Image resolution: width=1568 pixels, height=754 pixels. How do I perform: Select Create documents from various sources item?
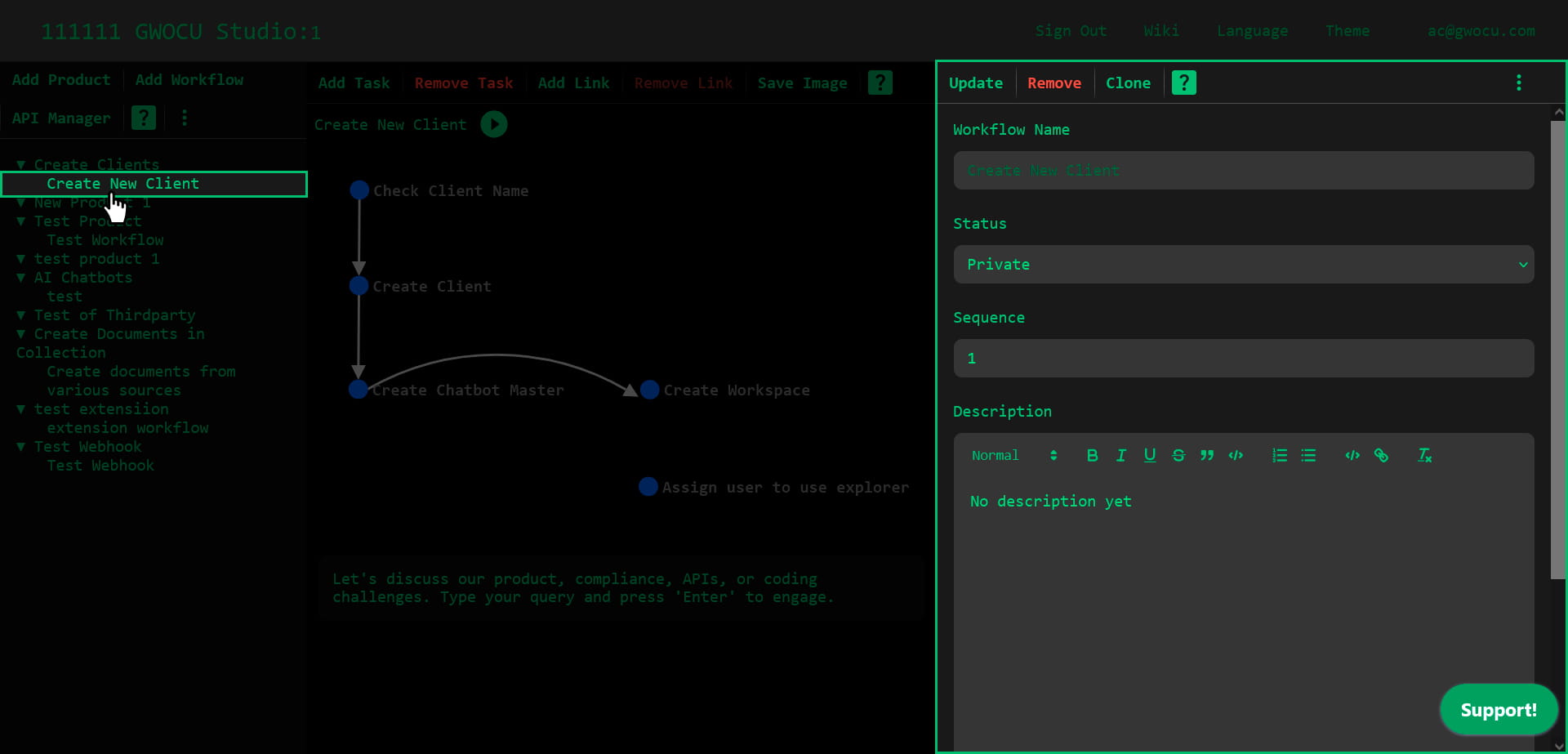click(140, 381)
